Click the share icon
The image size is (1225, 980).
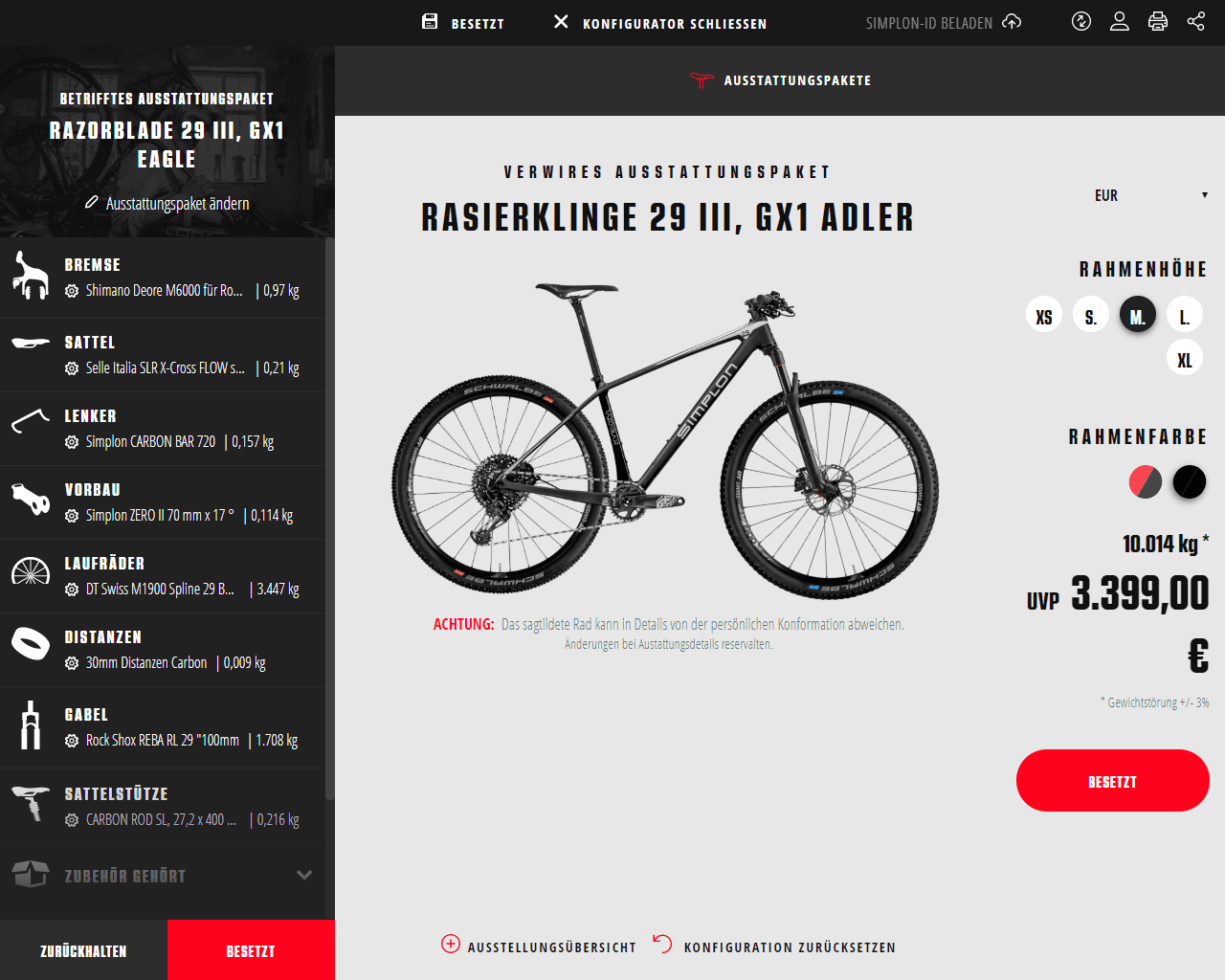tap(1196, 21)
